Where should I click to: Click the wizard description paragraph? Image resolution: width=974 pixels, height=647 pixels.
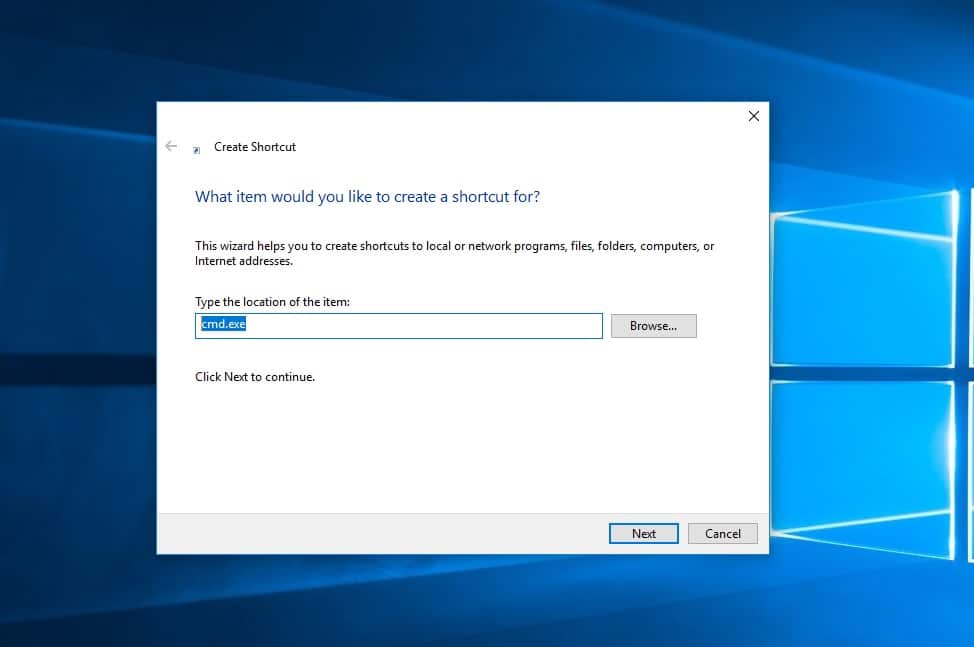click(x=454, y=253)
